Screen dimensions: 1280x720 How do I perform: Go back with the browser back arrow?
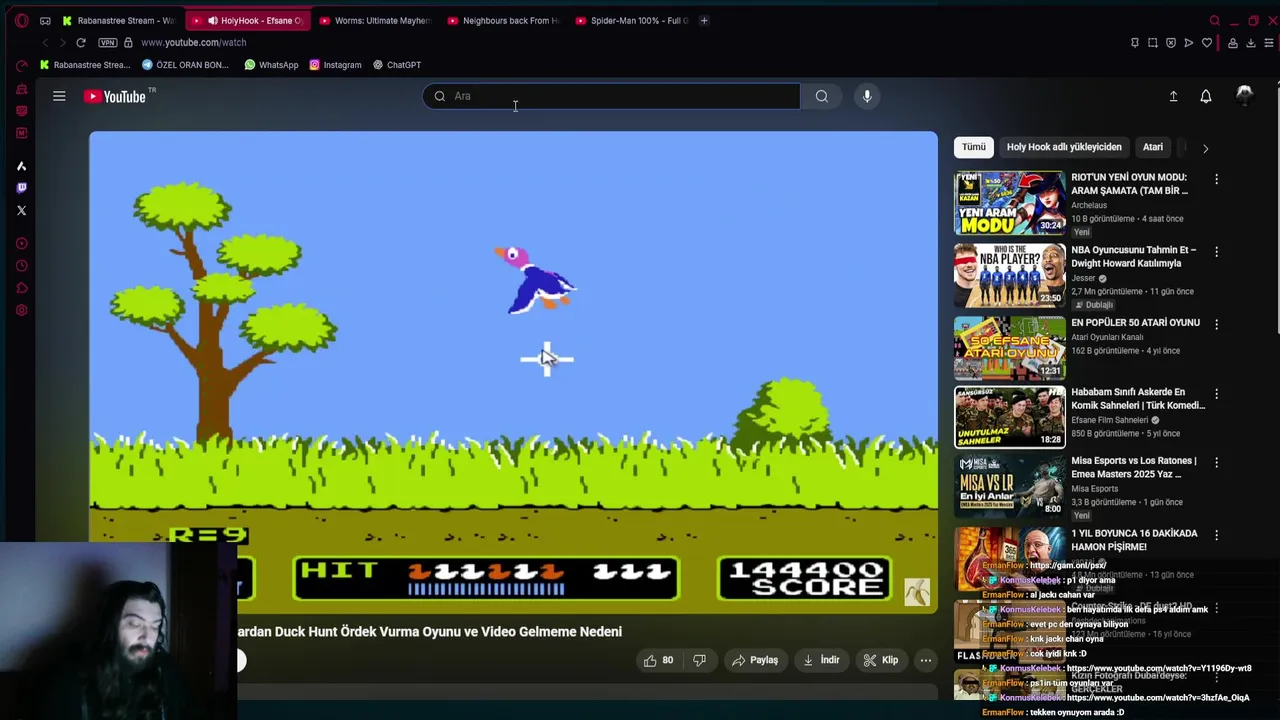tap(45, 42)
